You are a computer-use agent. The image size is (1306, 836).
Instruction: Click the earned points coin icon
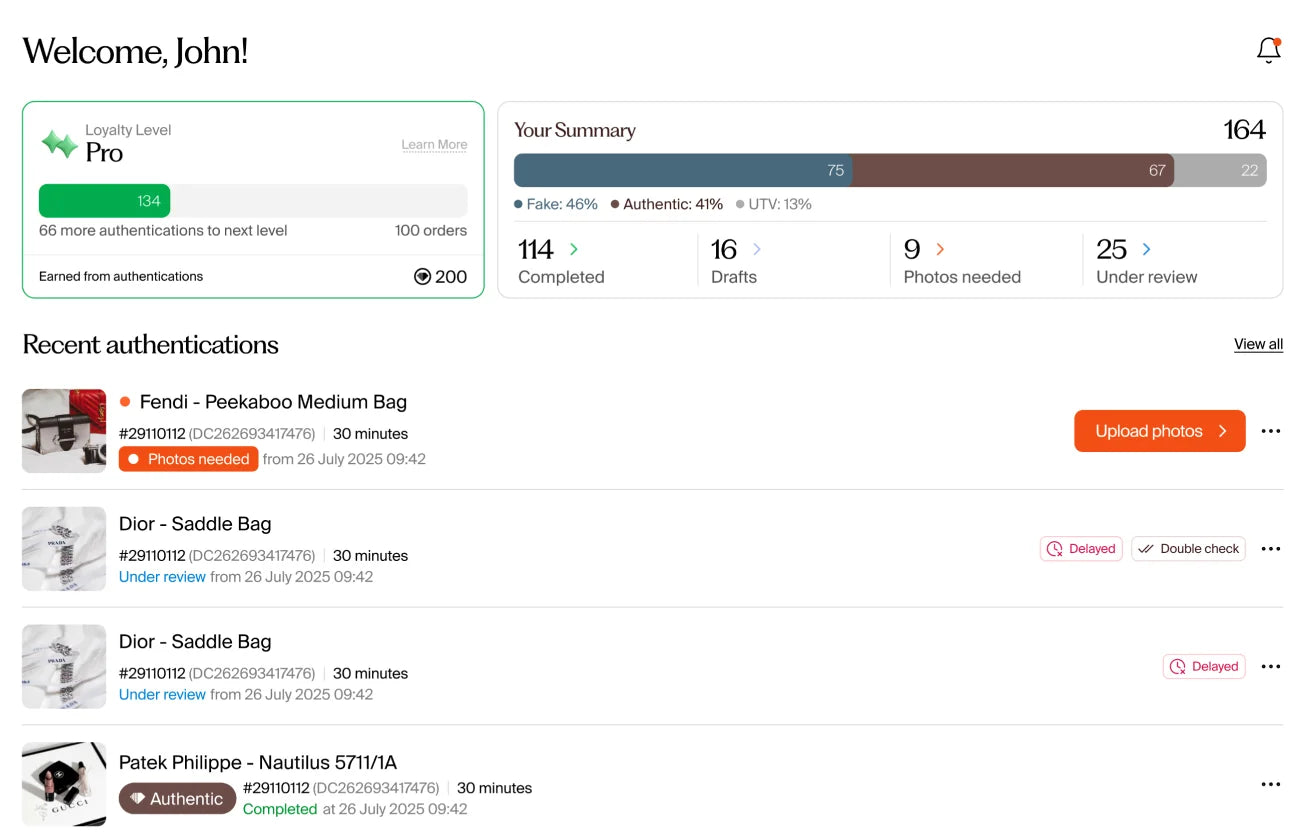(x=422, y=277)
